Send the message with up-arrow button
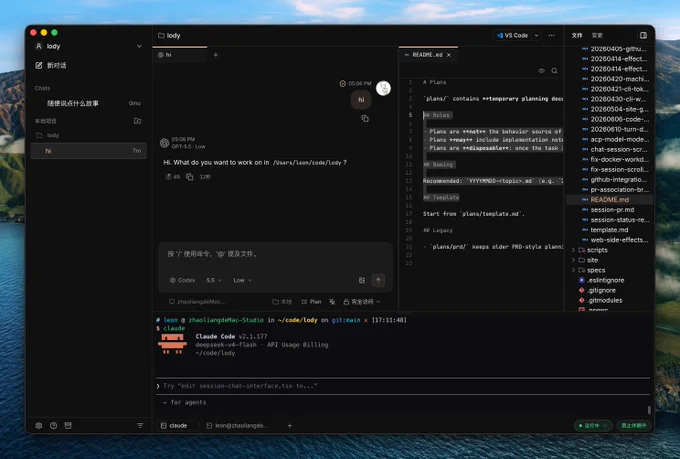The width and height of the screenshot is (680, 459). coord(378,280)
